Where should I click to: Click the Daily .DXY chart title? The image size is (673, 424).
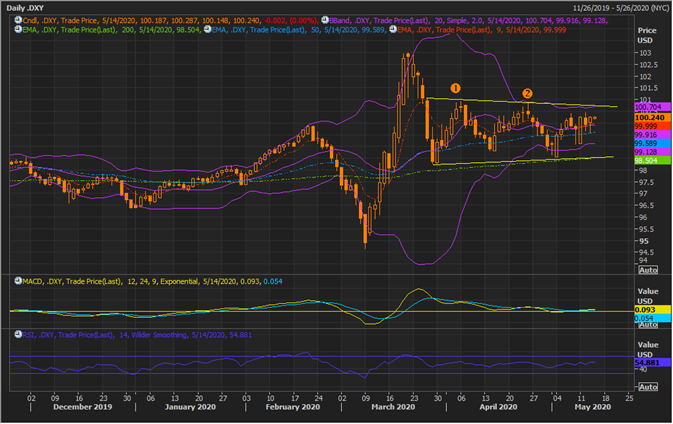tap(25, 8)
